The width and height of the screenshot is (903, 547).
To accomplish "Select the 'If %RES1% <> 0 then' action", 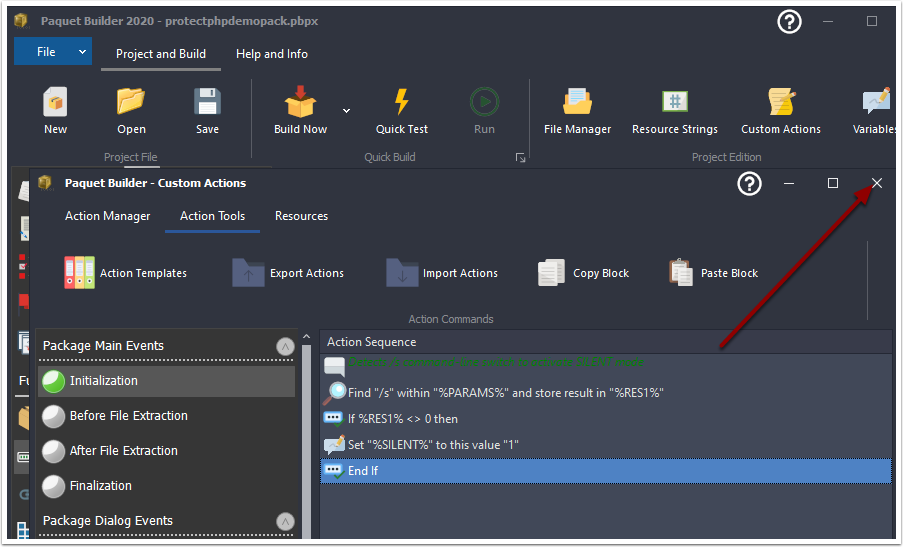I will pos(402,419).
